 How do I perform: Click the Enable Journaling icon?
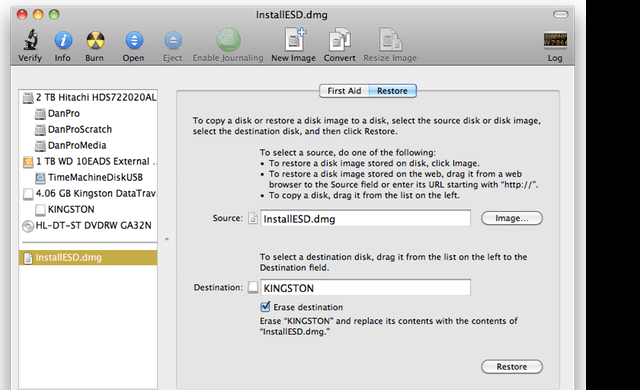click(228, 40)
